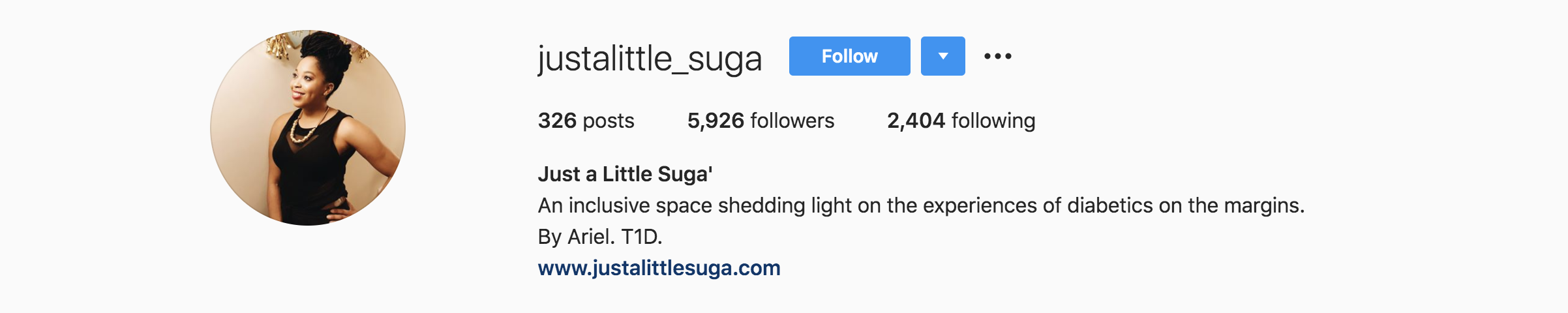Open the three-dot options menu
This screenshot has width=1568, height=313.
pyautogui.click(x=998, y=56)
